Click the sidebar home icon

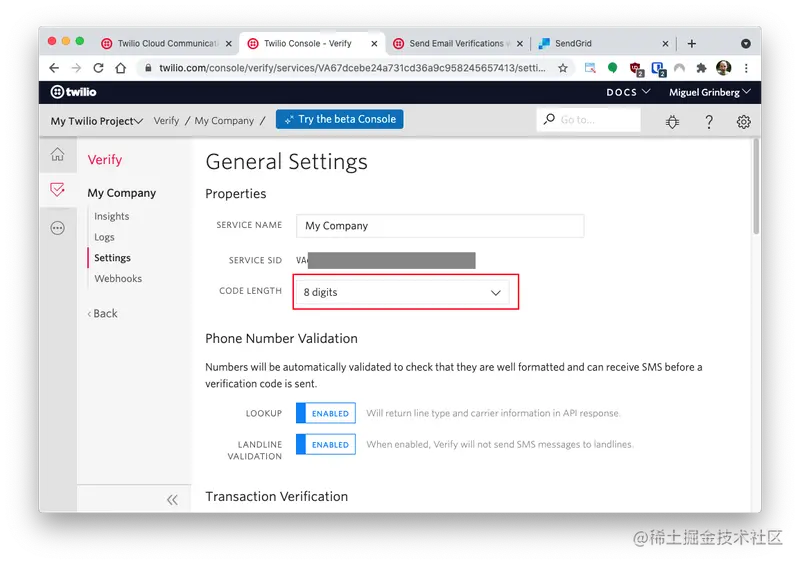[x=58, y=154]
